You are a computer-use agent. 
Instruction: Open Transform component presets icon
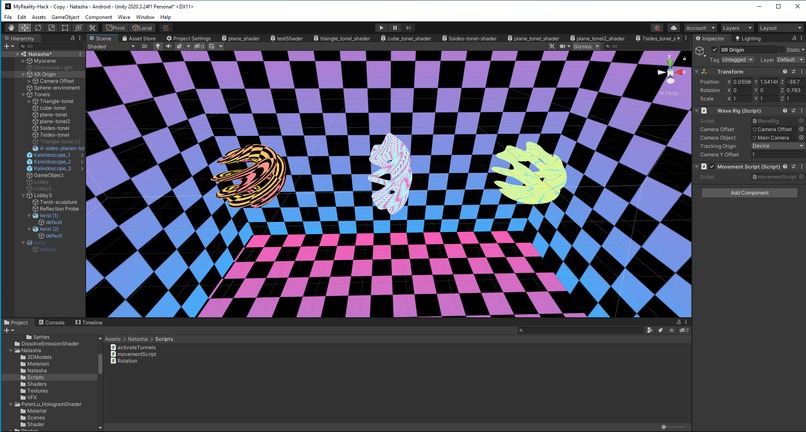pos(793,72)
